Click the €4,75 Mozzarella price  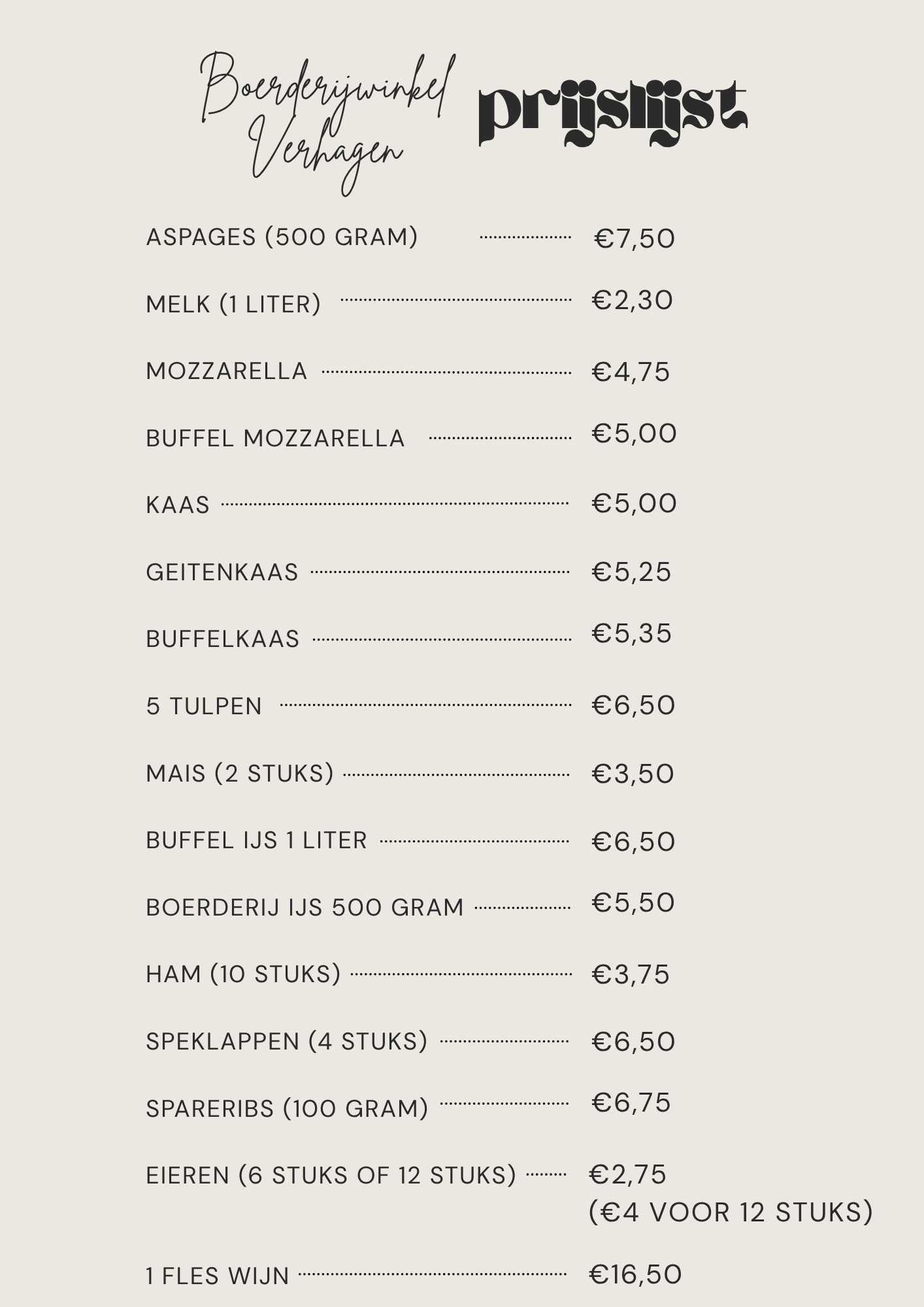[x=631, y=372]
